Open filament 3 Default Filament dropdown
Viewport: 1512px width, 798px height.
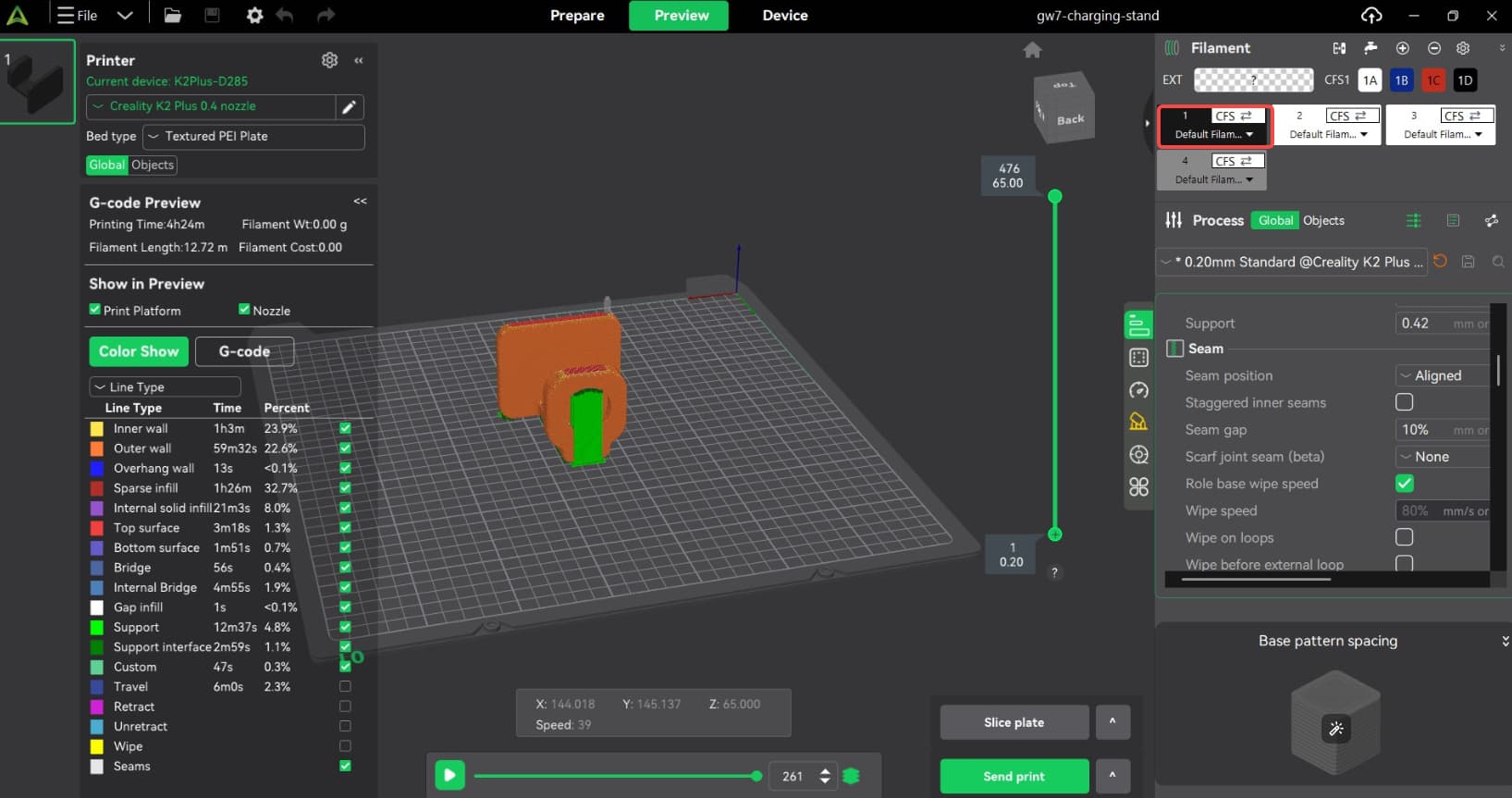click(x=1443, y=135)
